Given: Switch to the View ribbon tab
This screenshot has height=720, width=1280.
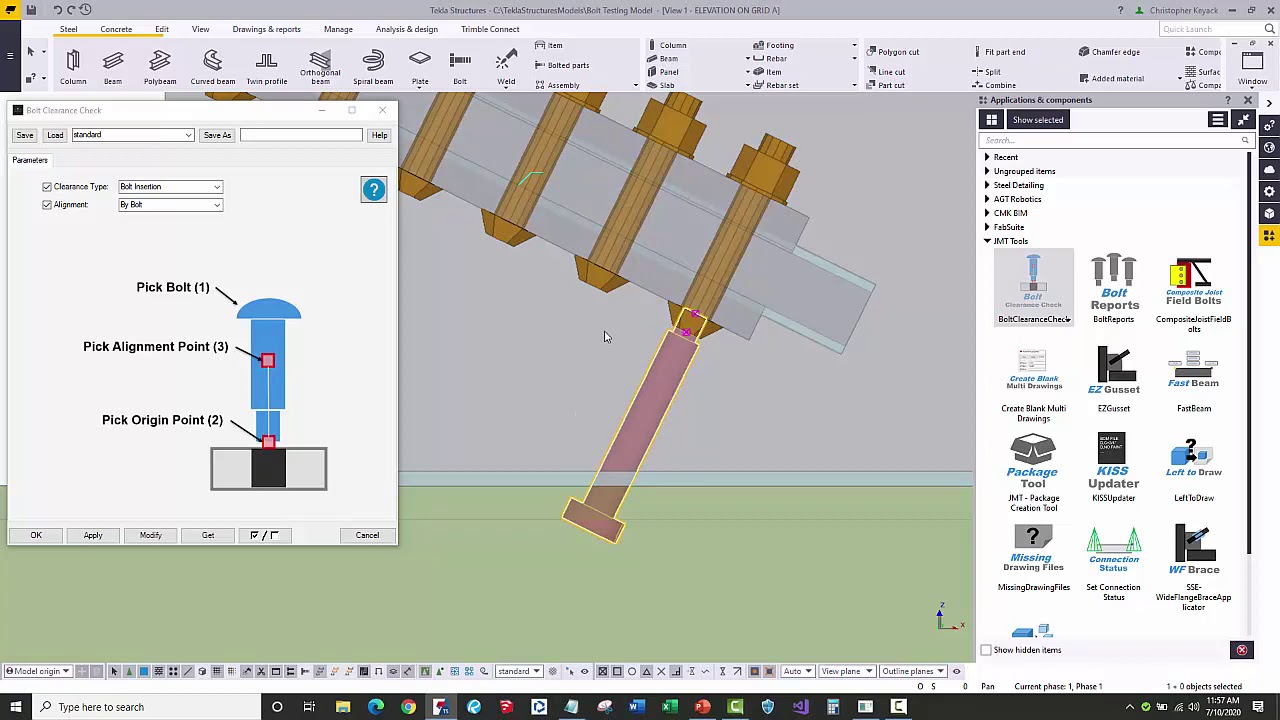Looking at the screenshot, I should pos(201,29).
